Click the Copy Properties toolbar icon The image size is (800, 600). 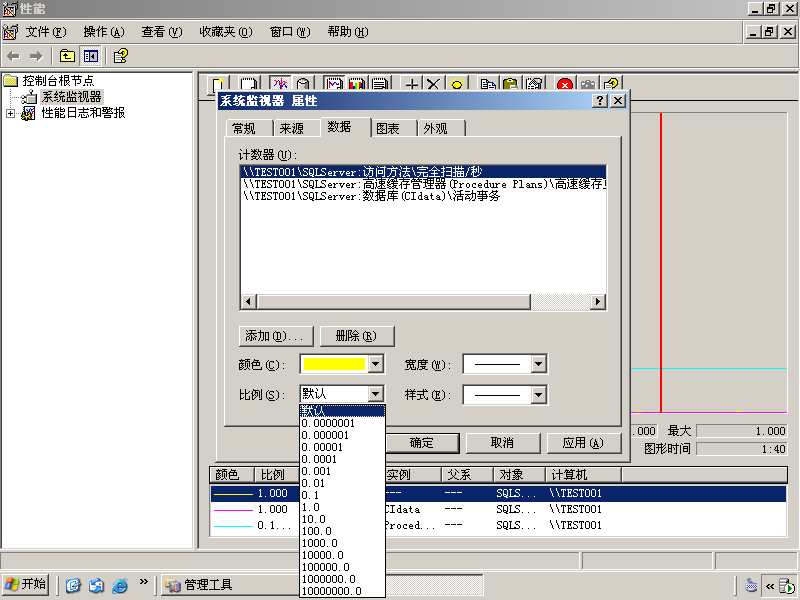[488, 84]
